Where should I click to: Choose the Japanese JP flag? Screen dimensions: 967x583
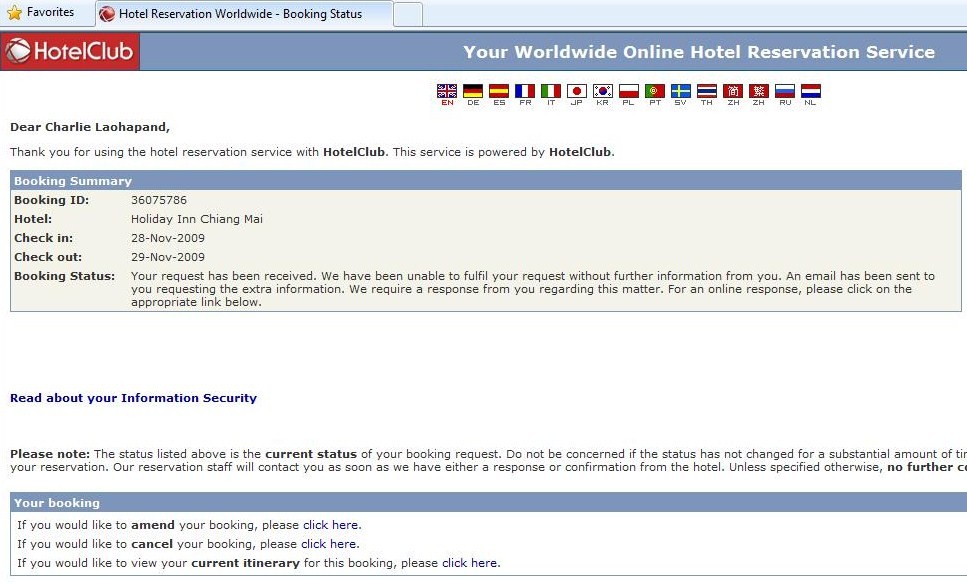(577, 91)
